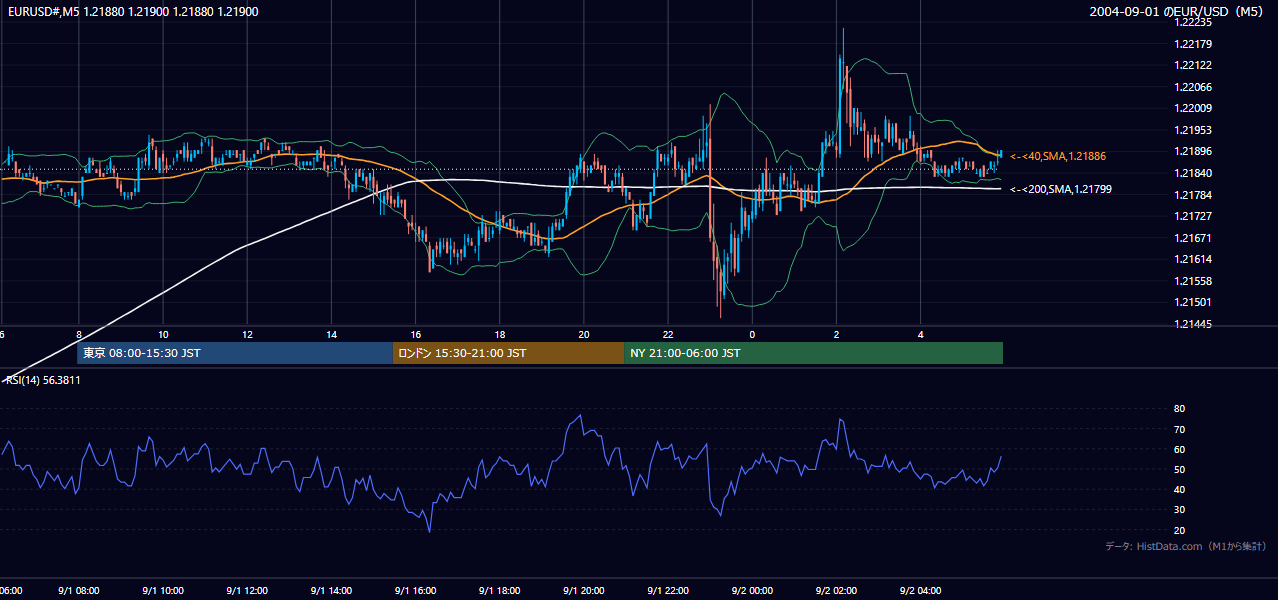1278x600 pixels.
Task: Click price axis value 1.21445
Action: coord(1193,324)
